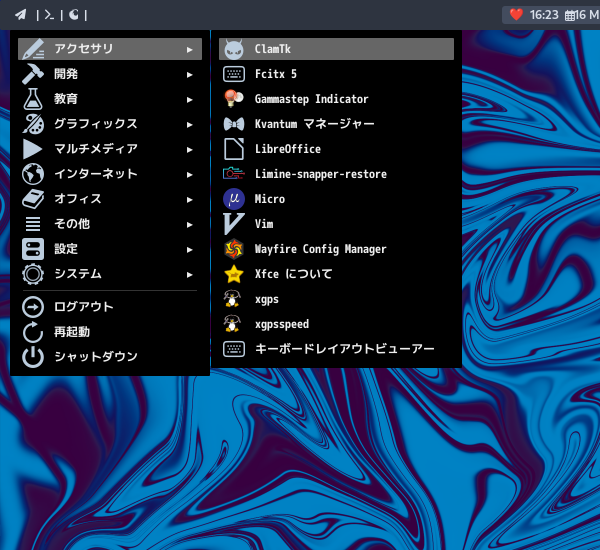The image size is (600, 550).
Task: Choose マルチメディア from the menu
Action: click(110, 149)
